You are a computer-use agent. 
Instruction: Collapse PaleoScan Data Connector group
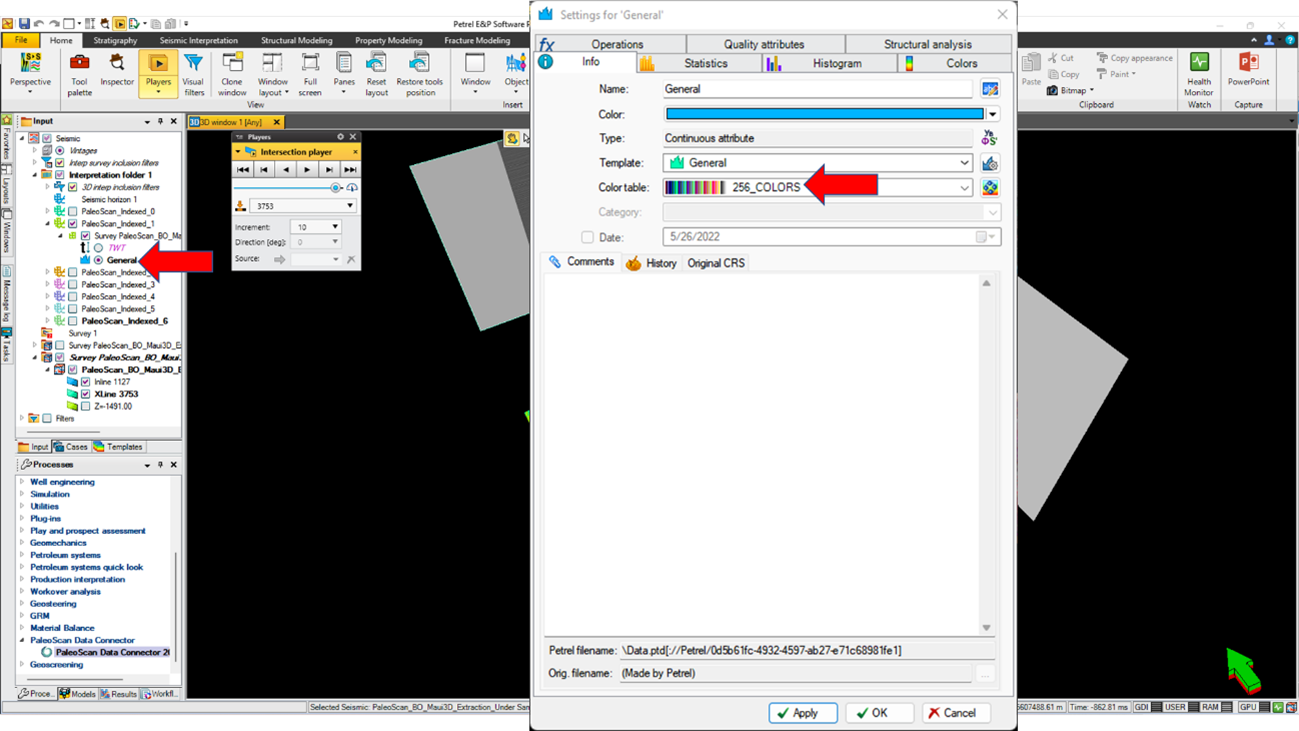[x=22, y=640]
